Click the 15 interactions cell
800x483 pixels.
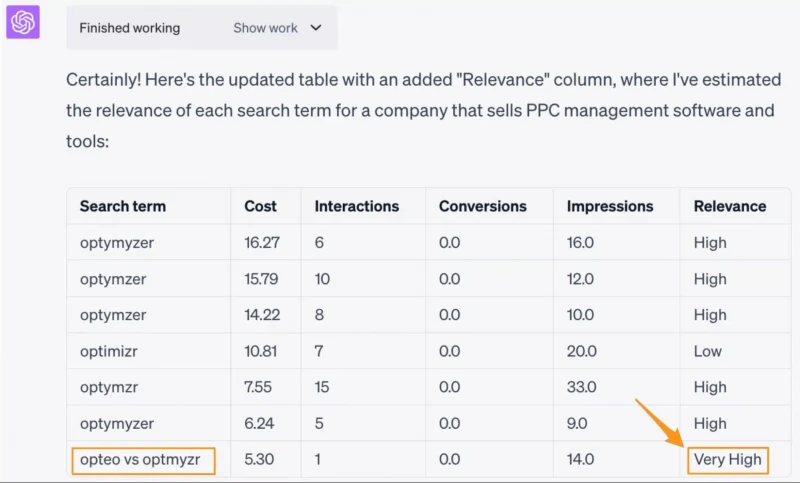pyautogui.click(x=322, y=387)
